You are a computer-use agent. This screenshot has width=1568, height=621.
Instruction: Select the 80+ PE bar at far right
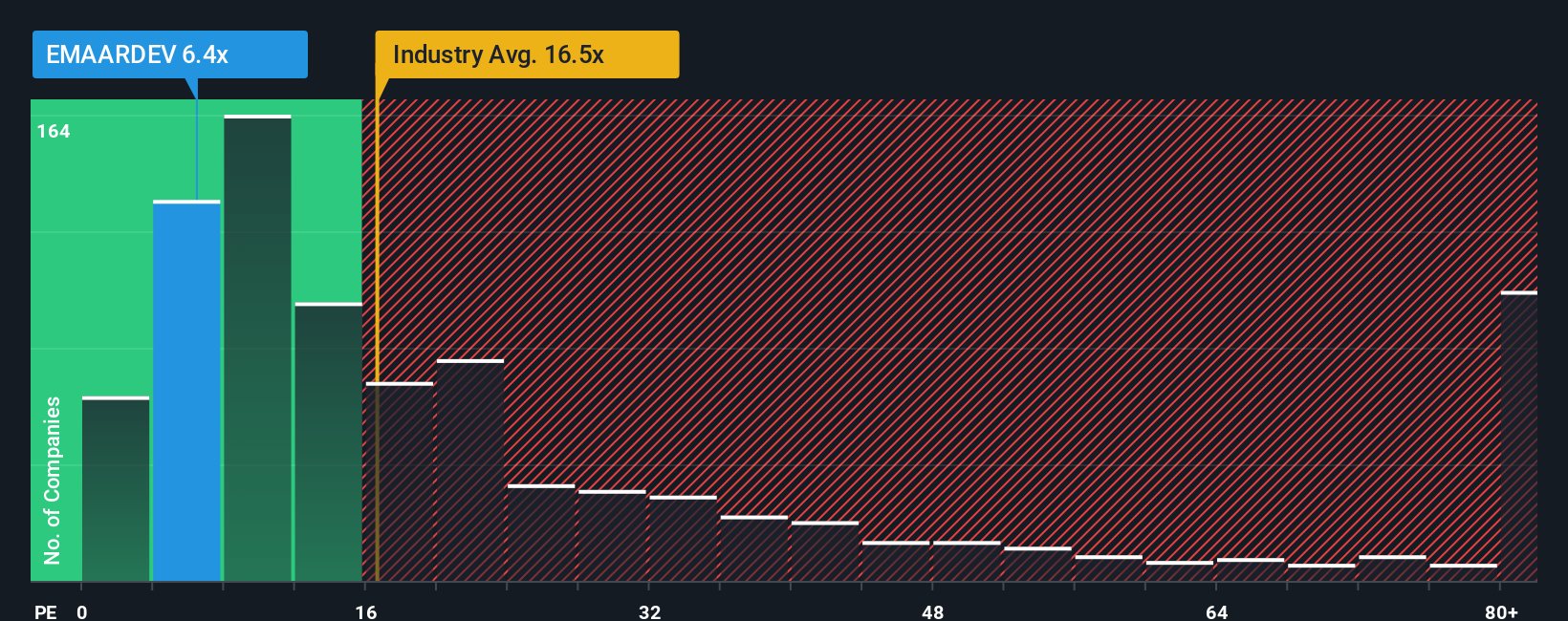pos(1519,436)
